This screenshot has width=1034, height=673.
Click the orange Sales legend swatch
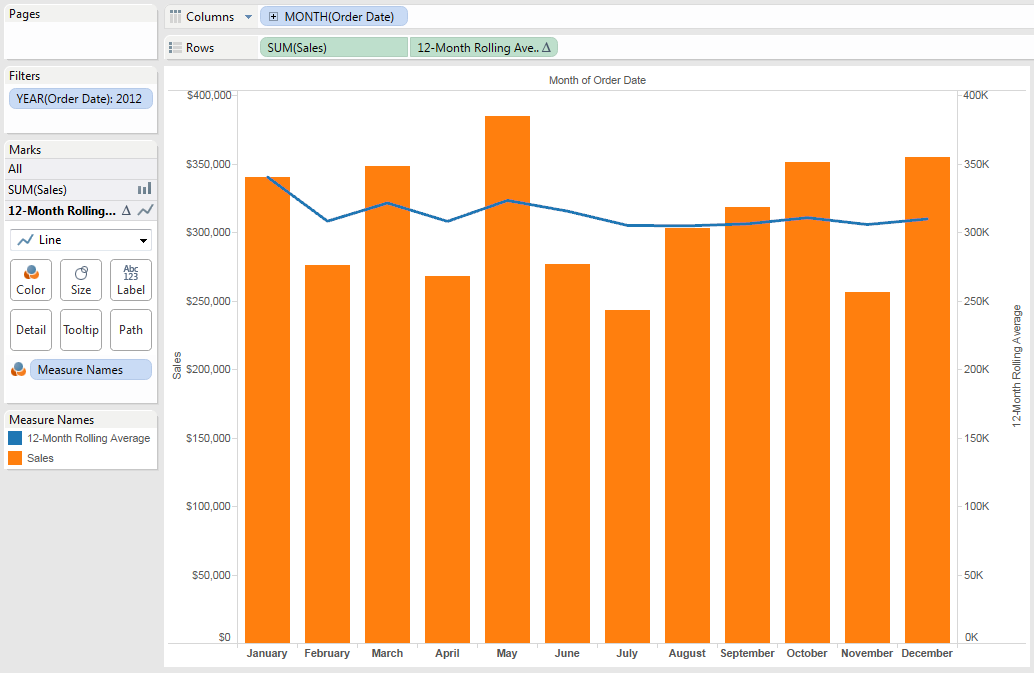[15, 458]
